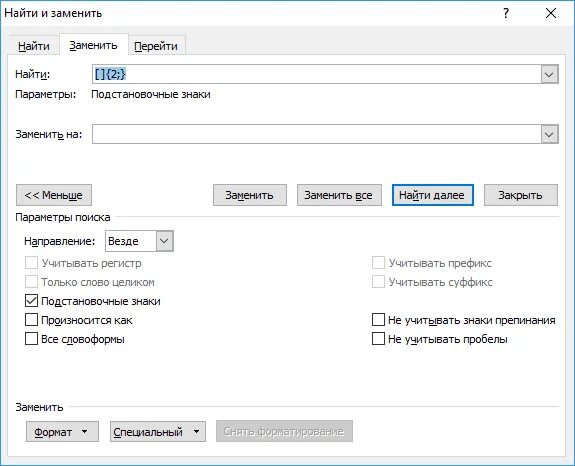Uncheck the Подстановочные знаки checkbox

click(31, 301)
